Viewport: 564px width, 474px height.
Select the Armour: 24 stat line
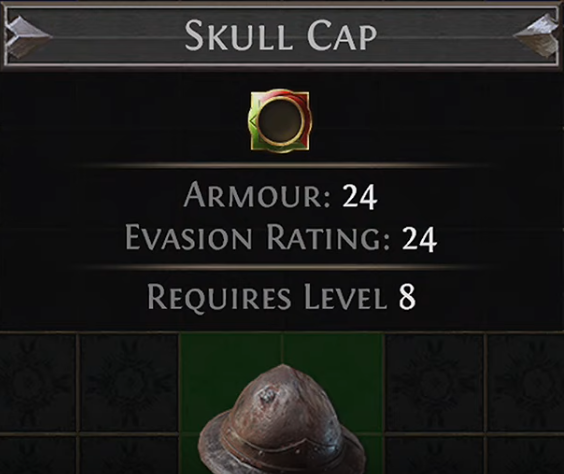(281, 196)
